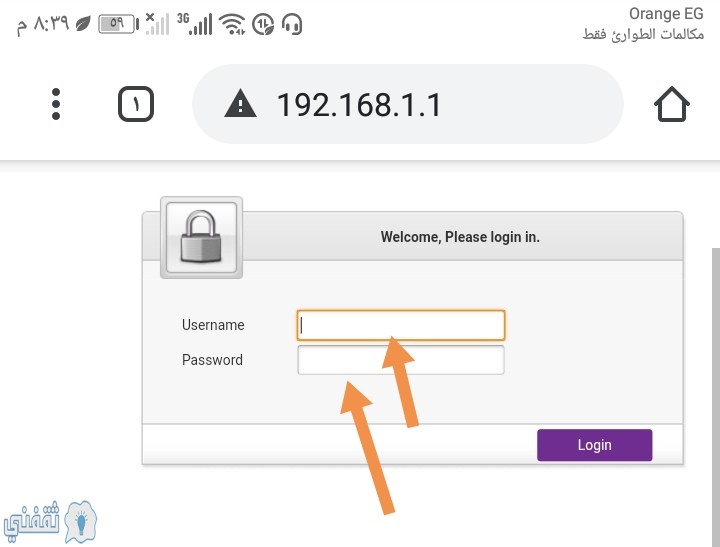Click the page scrollbar on the right

[716, 397]
